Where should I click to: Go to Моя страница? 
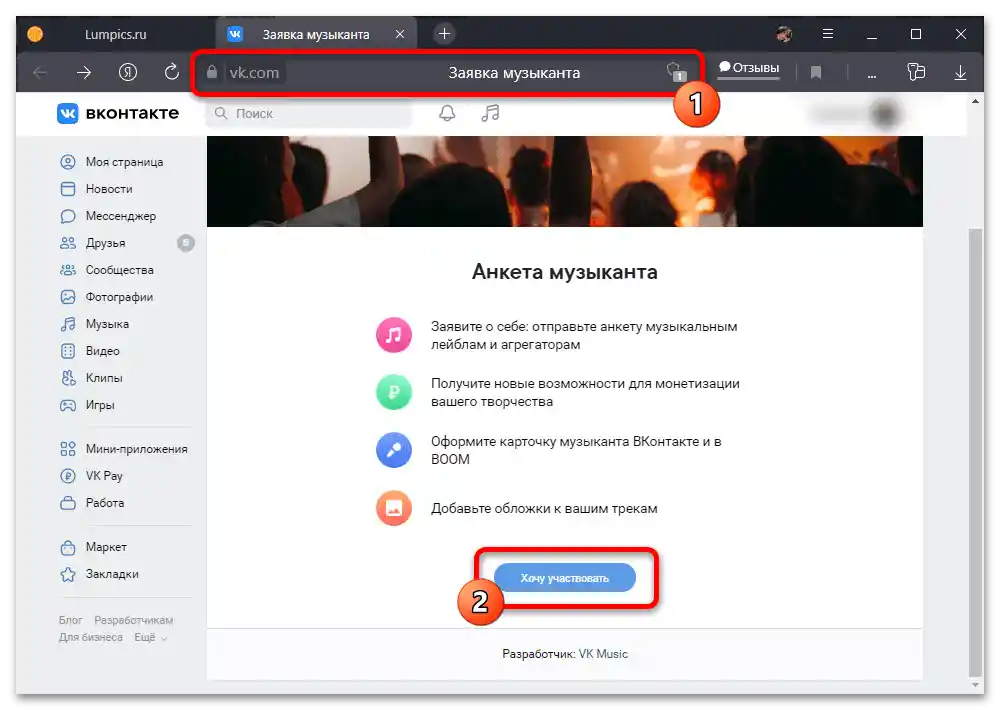pyautogui.click(x=125, y=162)
